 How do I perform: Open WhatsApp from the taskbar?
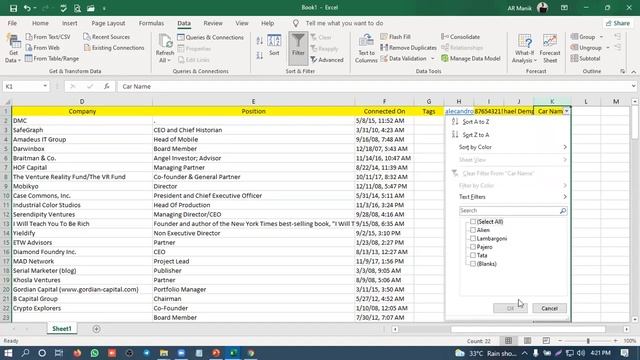click(95, 353)
